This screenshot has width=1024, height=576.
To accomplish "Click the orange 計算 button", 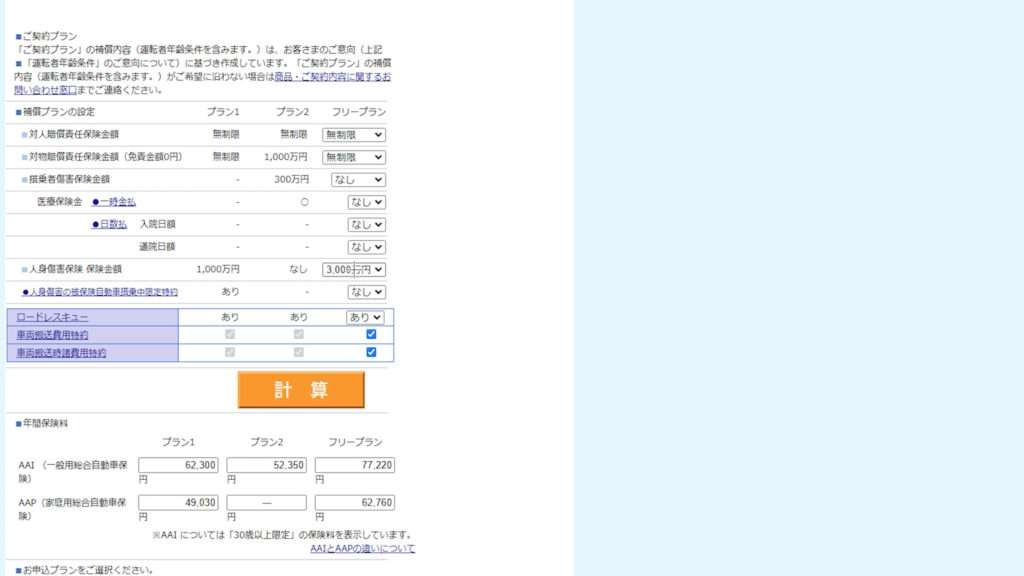I will (x=301, y=390).
